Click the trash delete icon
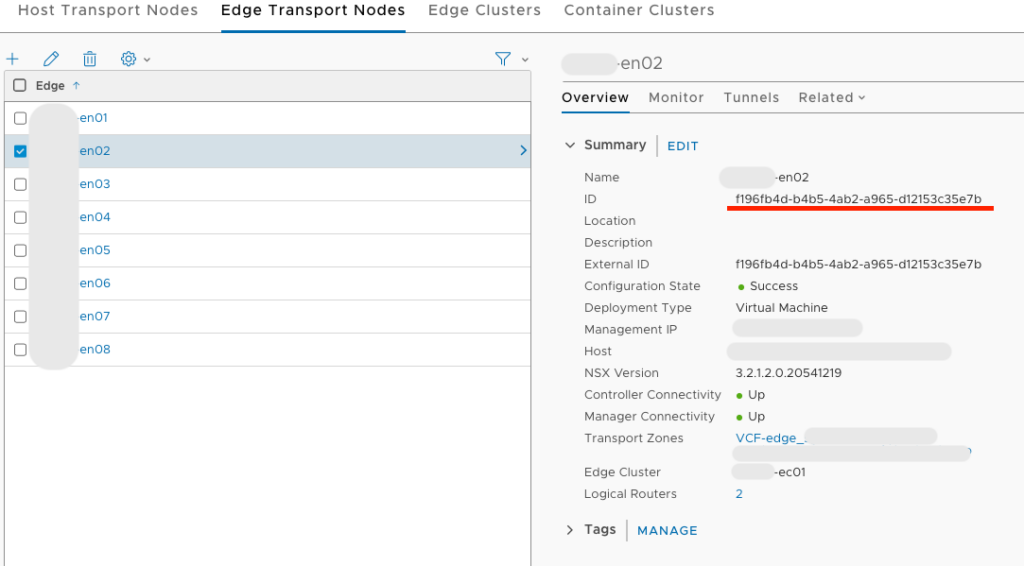The image size is (1024, 566). pyautogui.click(x=90, y=59)
